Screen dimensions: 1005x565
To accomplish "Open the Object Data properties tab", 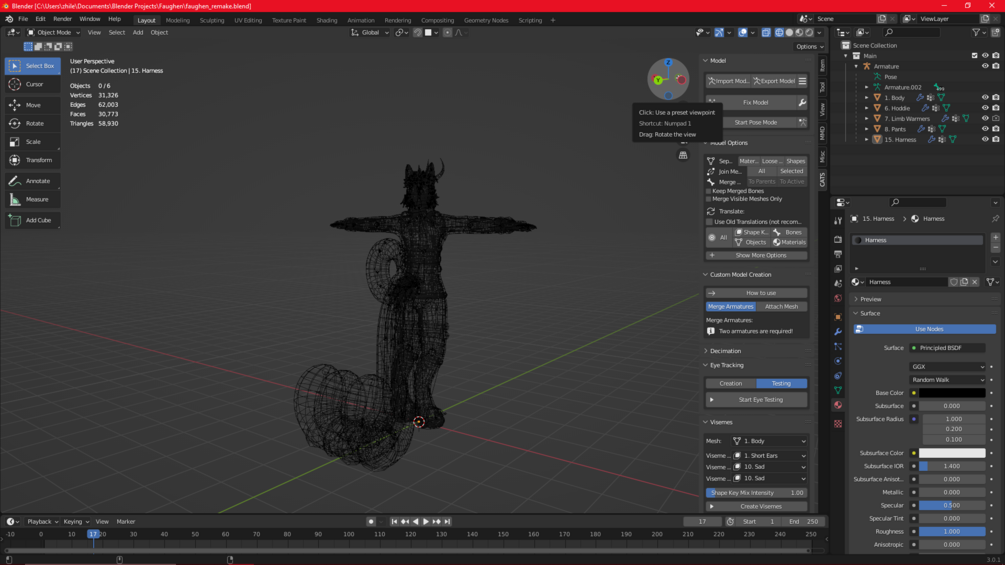I will pos(838,390).
